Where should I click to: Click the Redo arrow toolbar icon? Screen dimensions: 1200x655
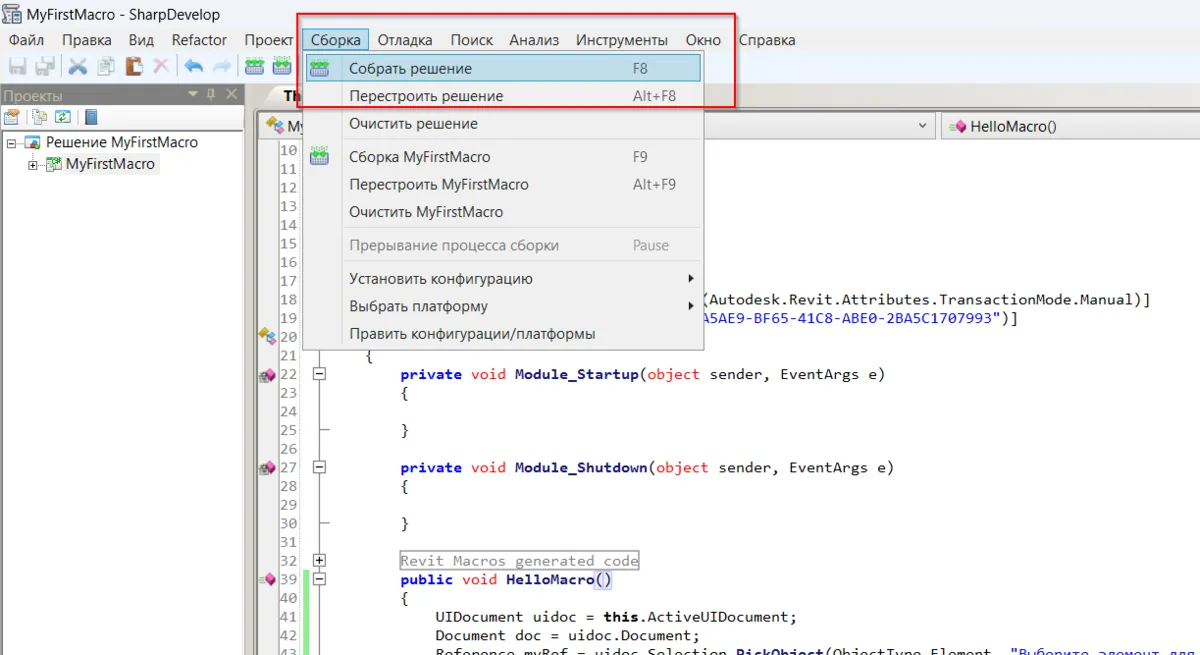pyautogui.click(x=222, y=67)
